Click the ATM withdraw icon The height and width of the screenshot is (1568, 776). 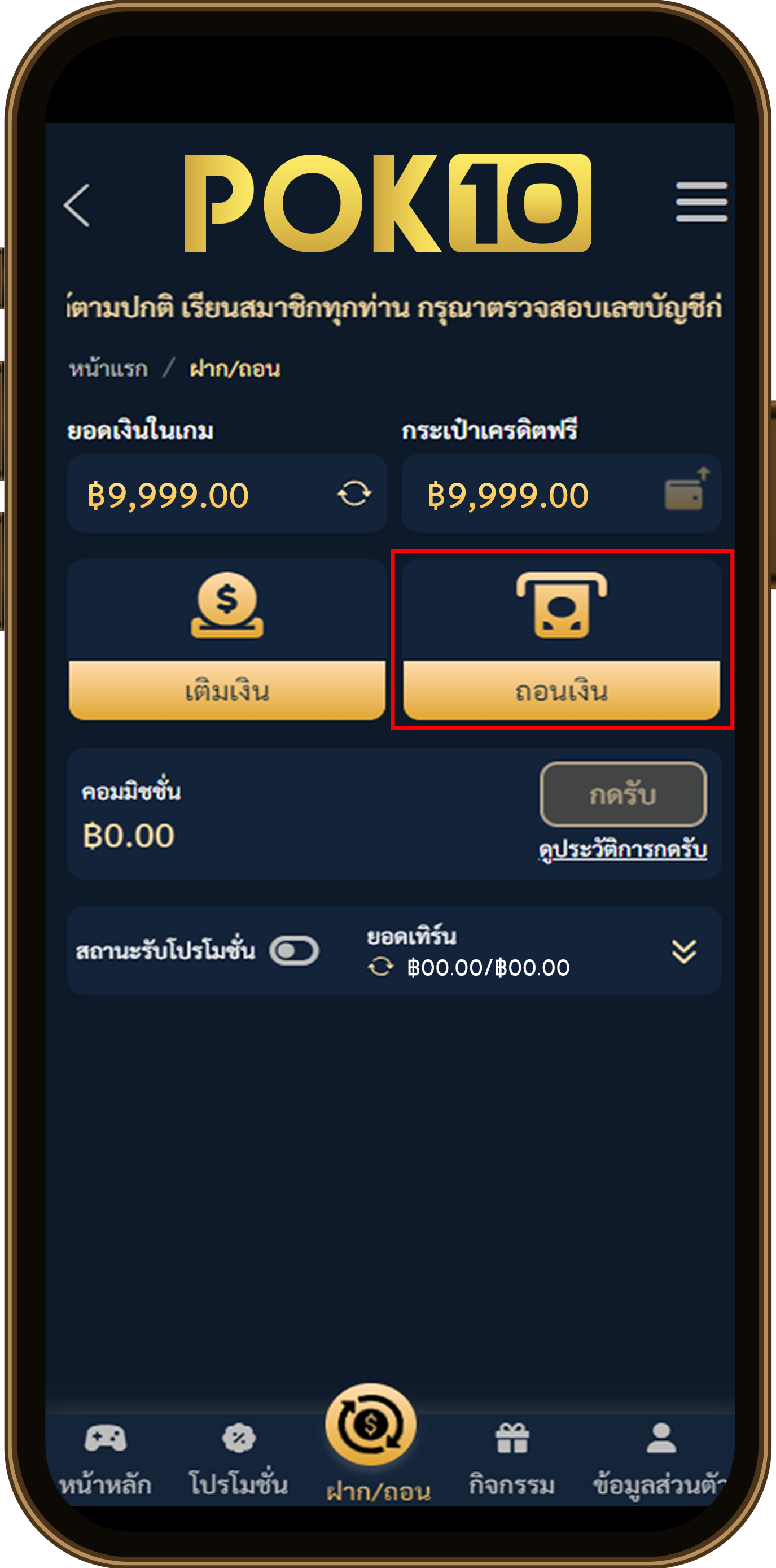point(561,605)
